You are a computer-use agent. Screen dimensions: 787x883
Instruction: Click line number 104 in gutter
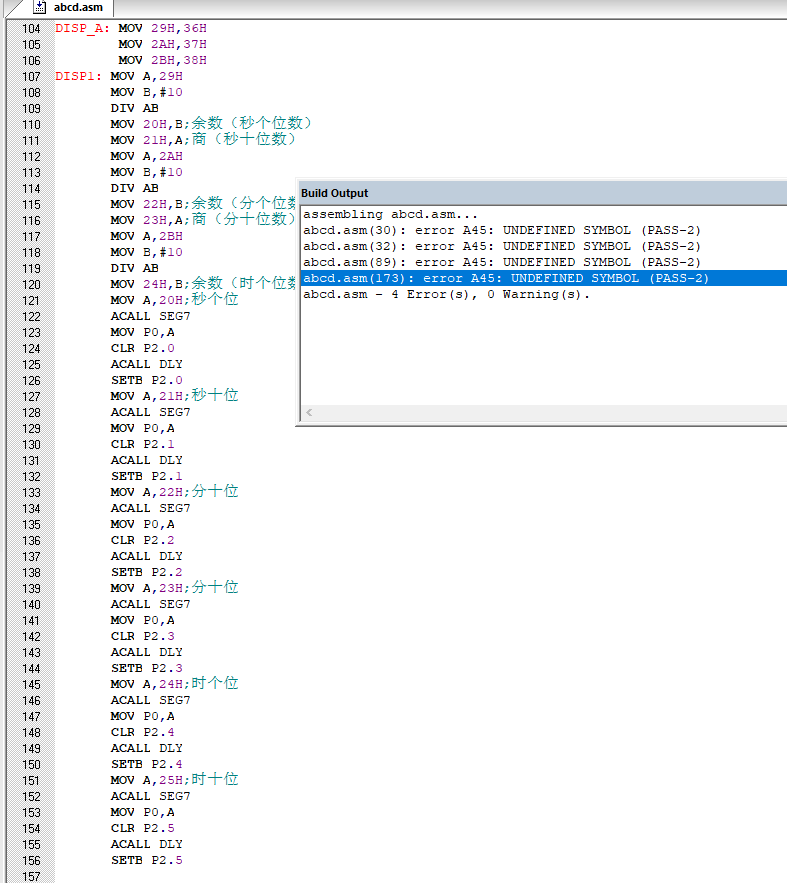point(31,29)
